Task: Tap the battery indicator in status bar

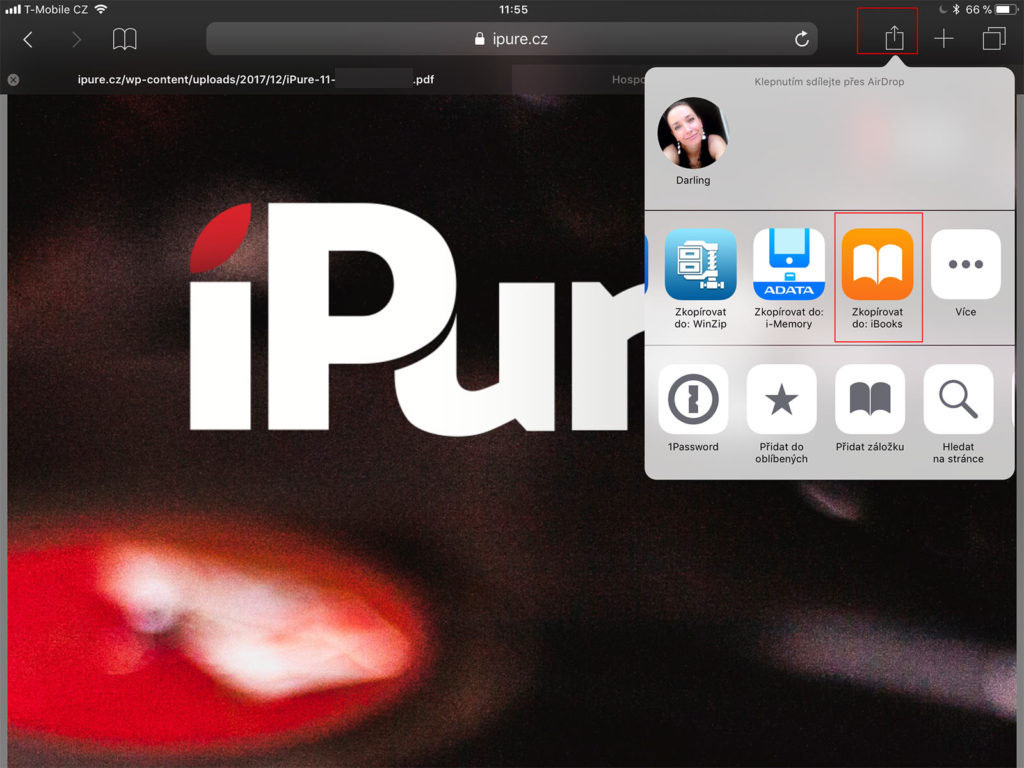Action: 1006,10
